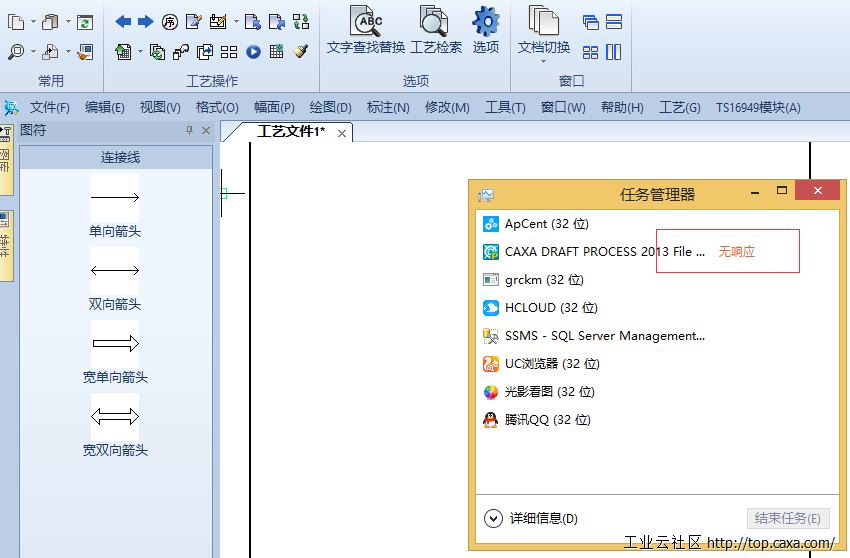Click the grid table icon beside the brush
This screenshot has height=558, width=850.
pyautogui.click(x=276, y=52)
